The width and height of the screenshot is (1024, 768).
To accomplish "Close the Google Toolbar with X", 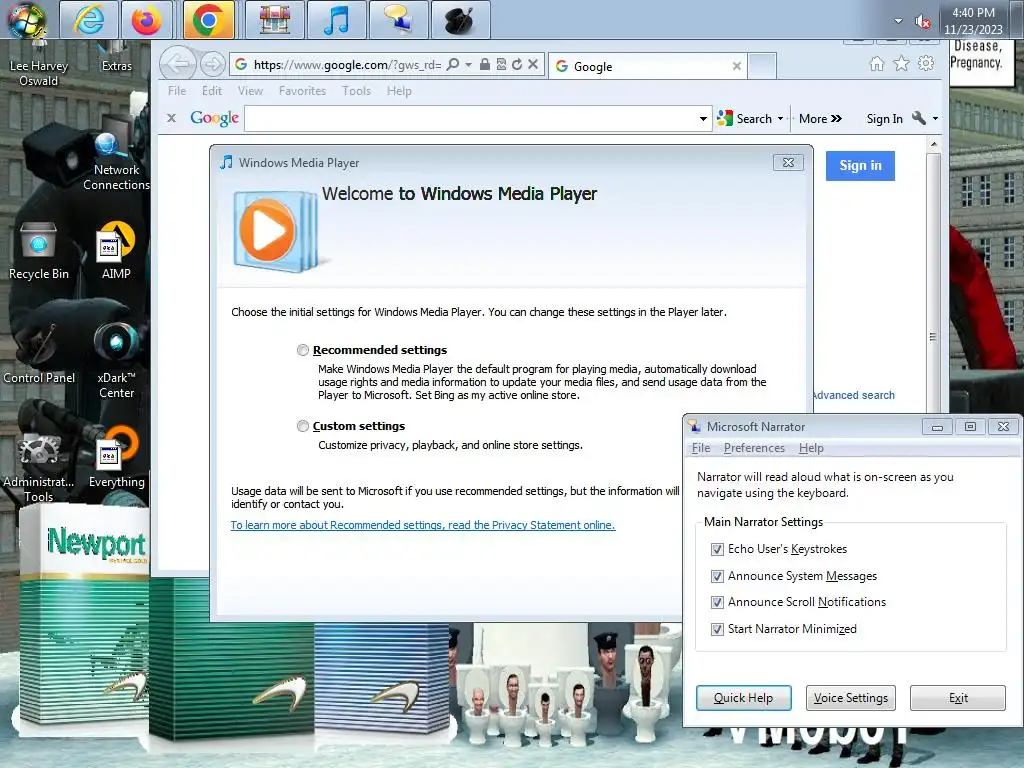I will [x=171, y=118].
